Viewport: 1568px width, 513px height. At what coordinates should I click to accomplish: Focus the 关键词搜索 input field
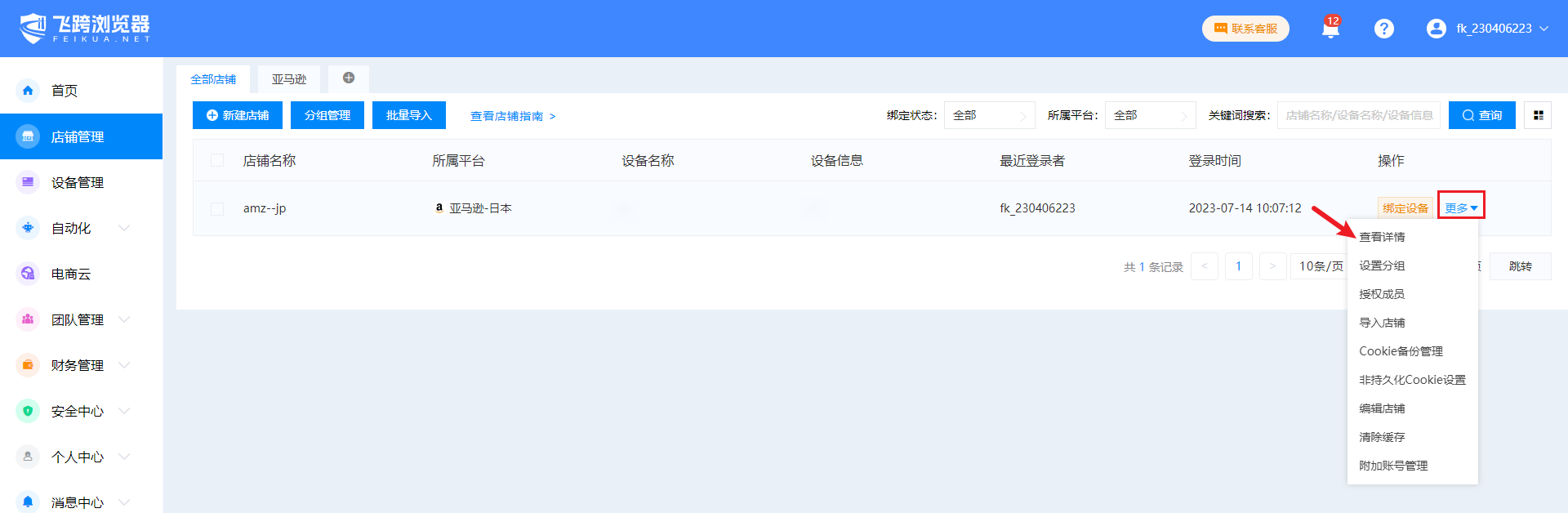(x=1359, y=115)
